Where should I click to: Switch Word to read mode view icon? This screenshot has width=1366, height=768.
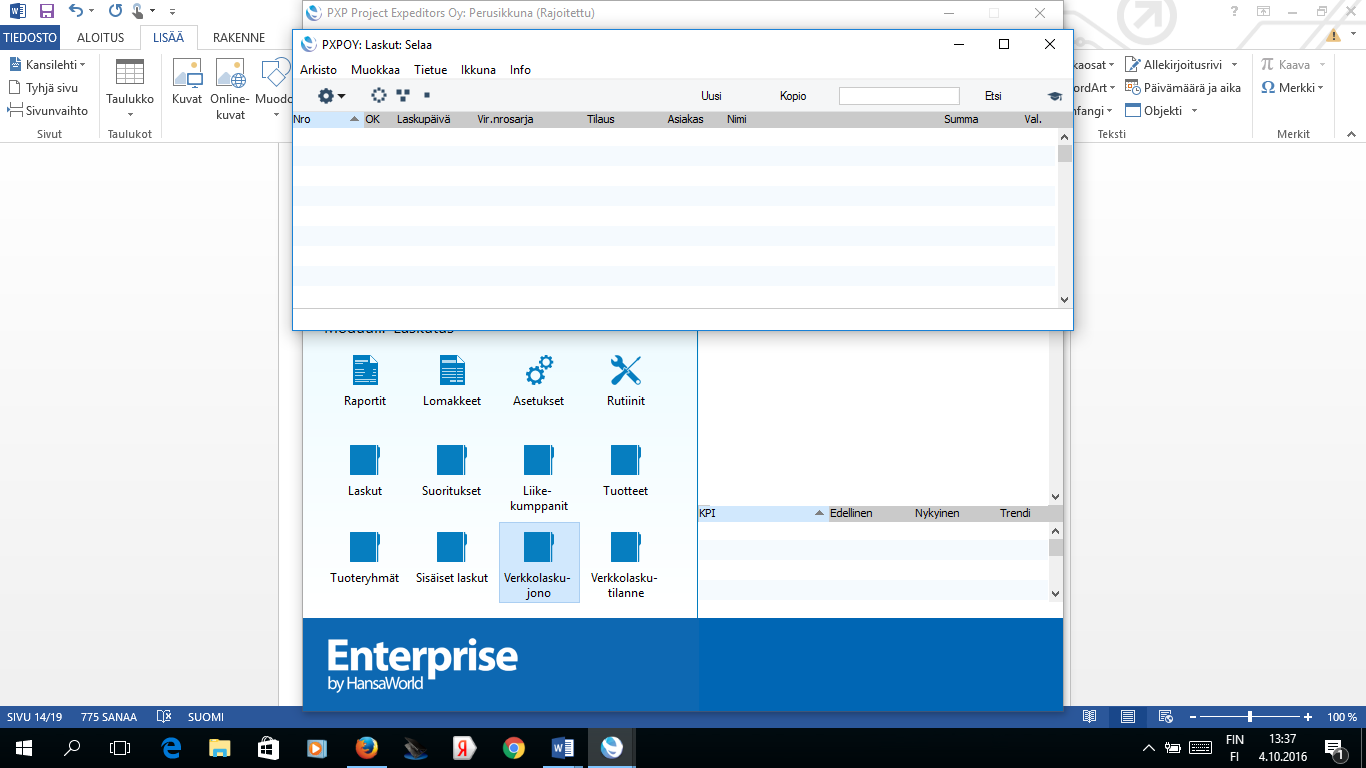coord(1090,717)
